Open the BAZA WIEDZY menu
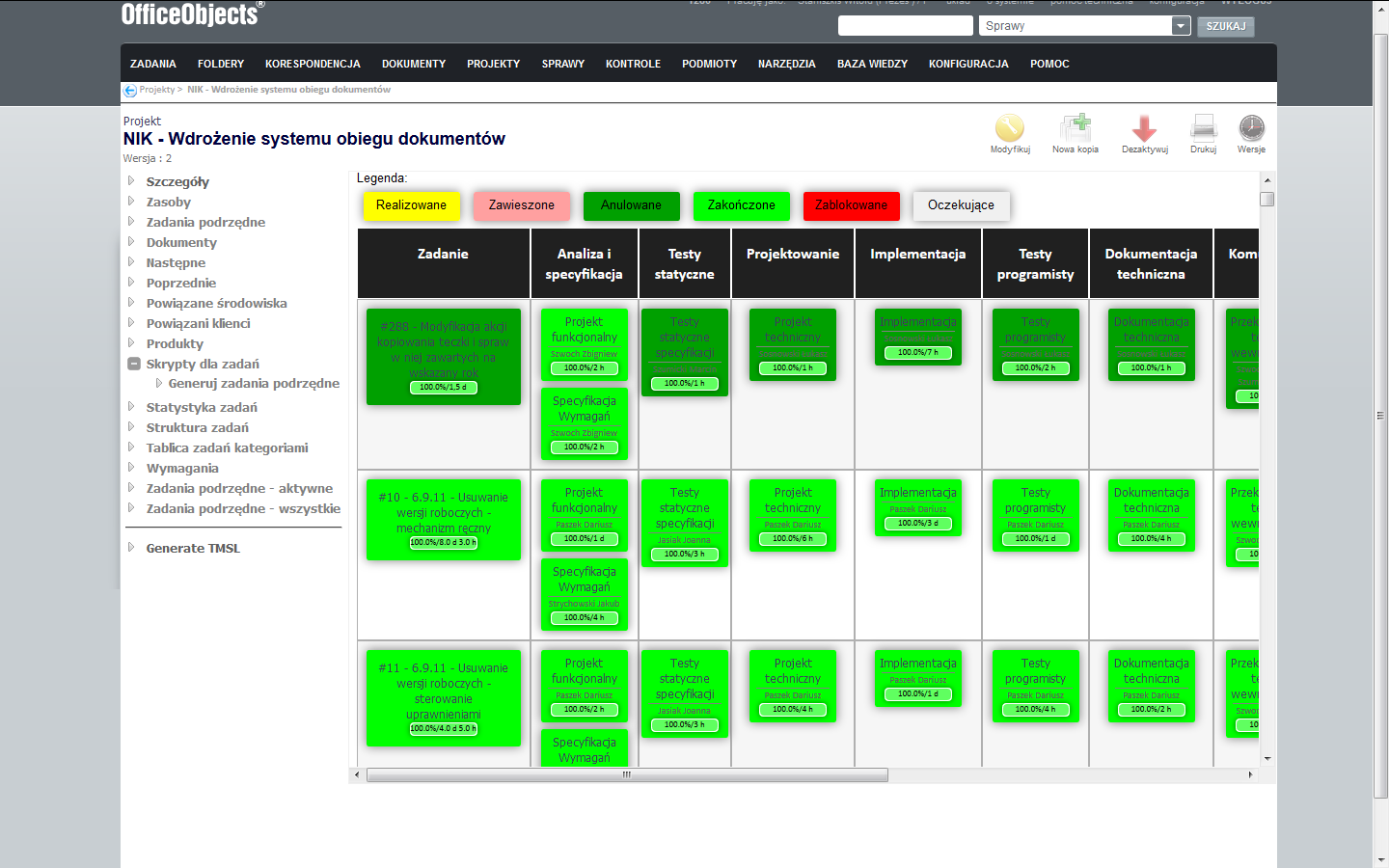 click(x=872, y=64)
